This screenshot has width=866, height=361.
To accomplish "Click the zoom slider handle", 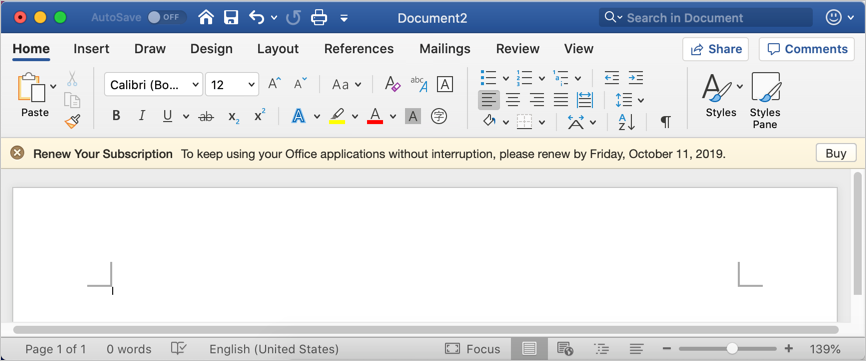I will (732, 349).
